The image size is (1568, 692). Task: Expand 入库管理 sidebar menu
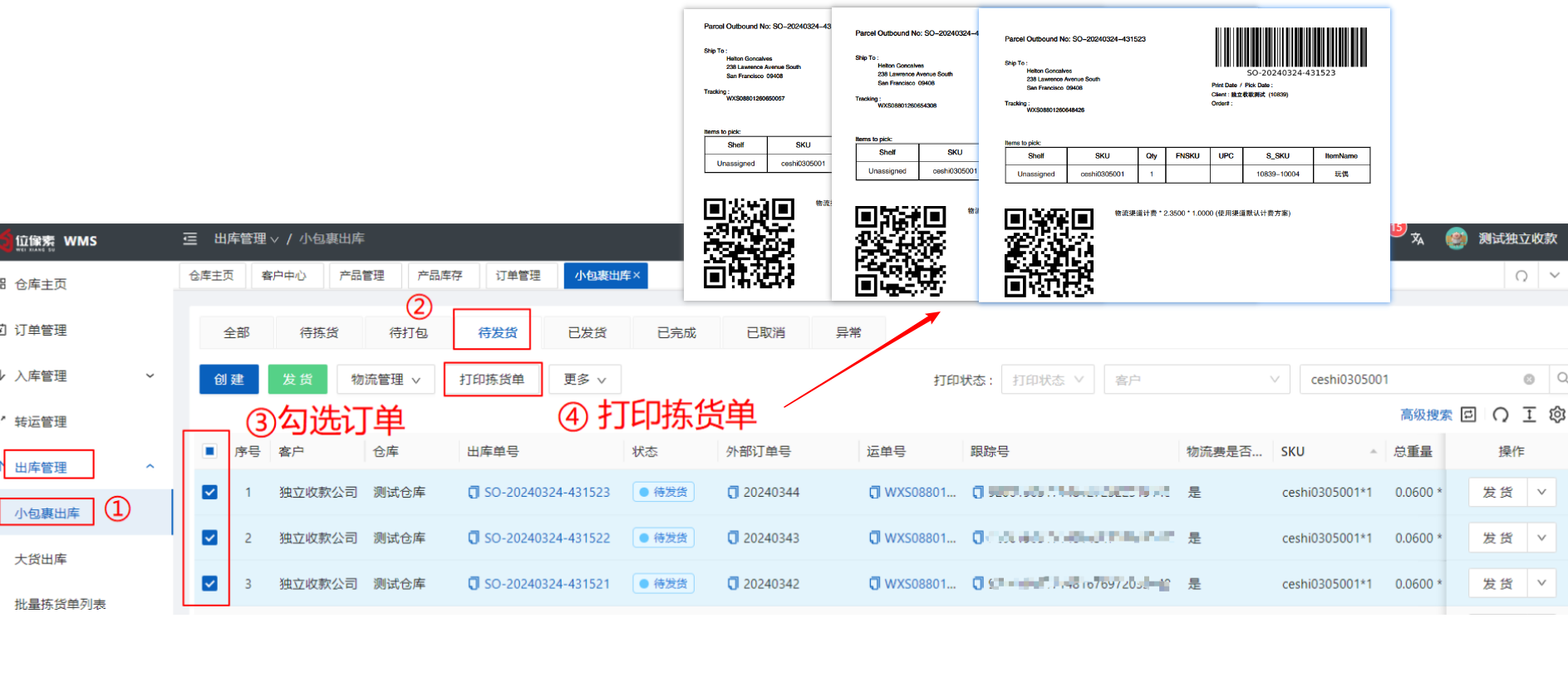point(150,376)
